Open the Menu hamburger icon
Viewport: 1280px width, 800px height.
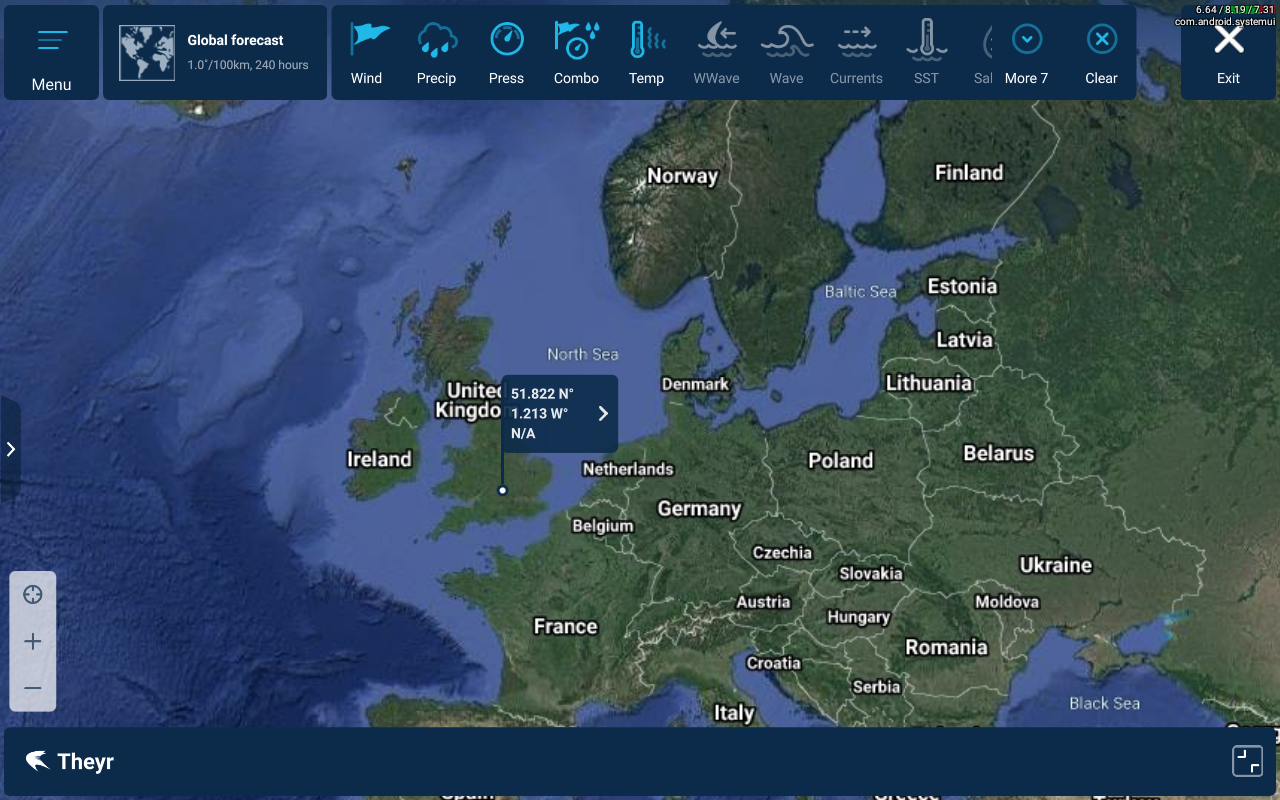click(52, 41)
